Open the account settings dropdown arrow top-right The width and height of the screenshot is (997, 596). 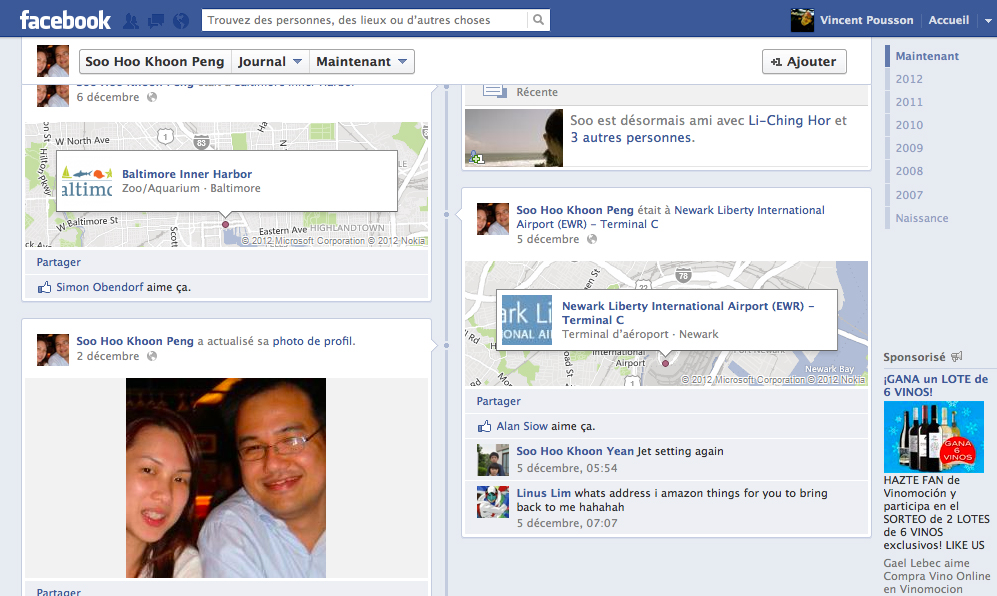click(988, 19)
